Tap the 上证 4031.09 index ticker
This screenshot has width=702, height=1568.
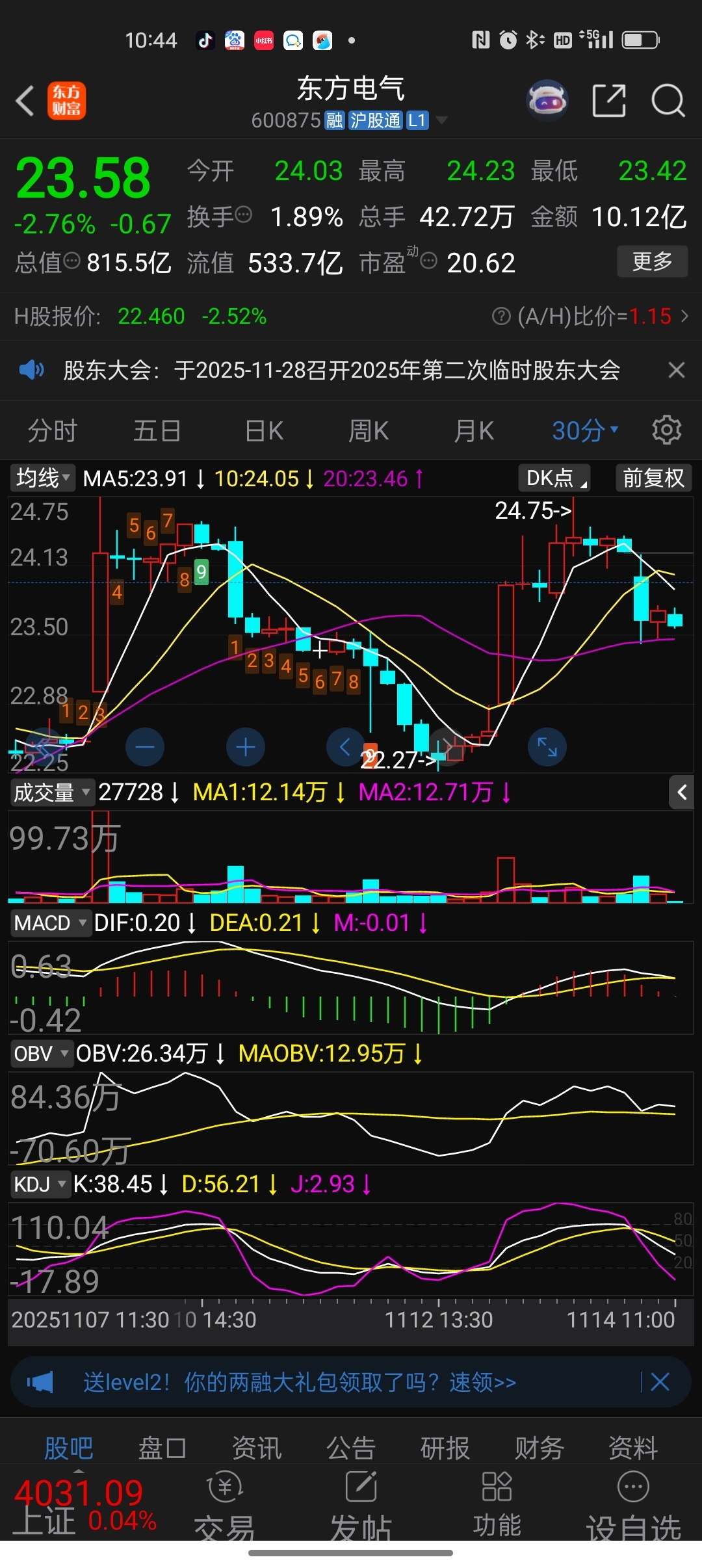(x=84, y=1507)
